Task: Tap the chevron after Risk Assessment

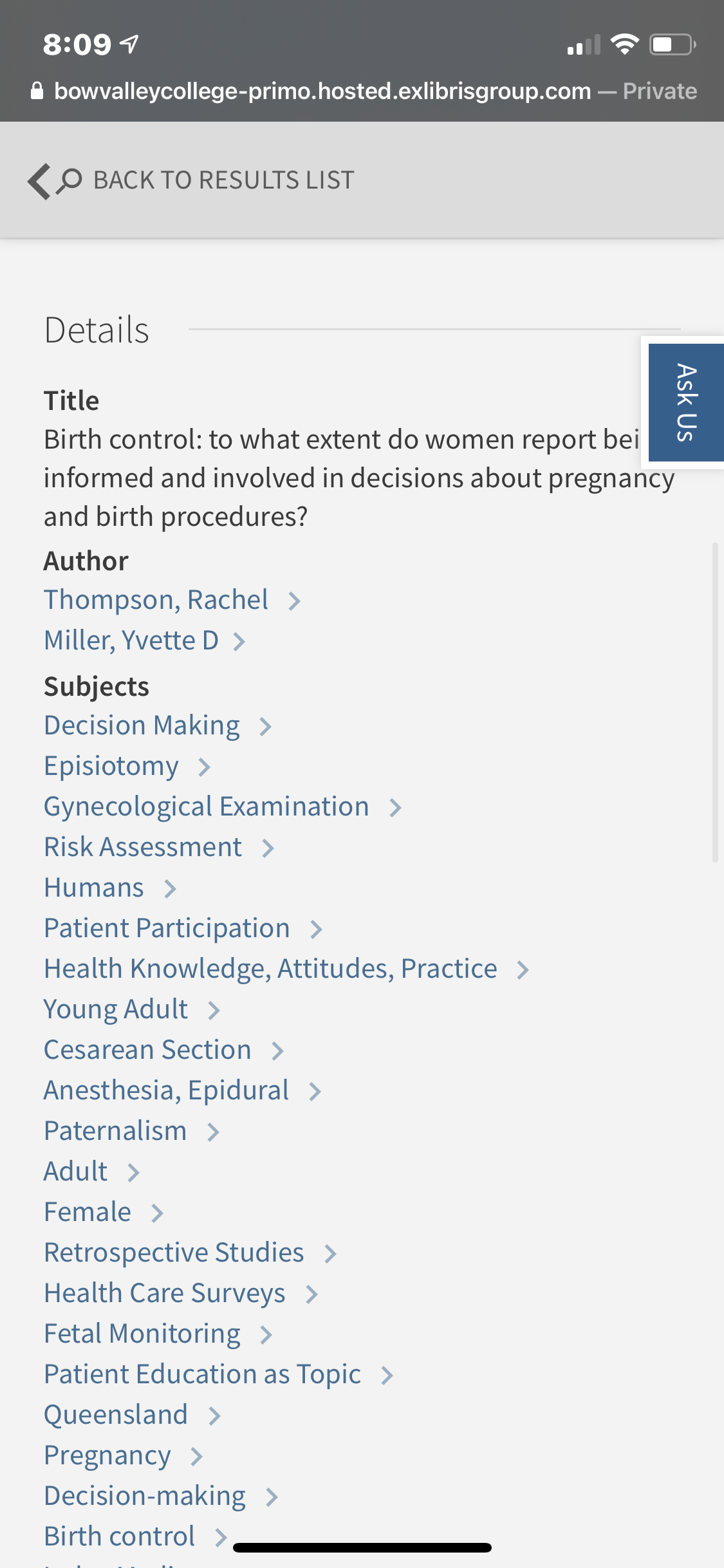Action: tap(268, 848)
